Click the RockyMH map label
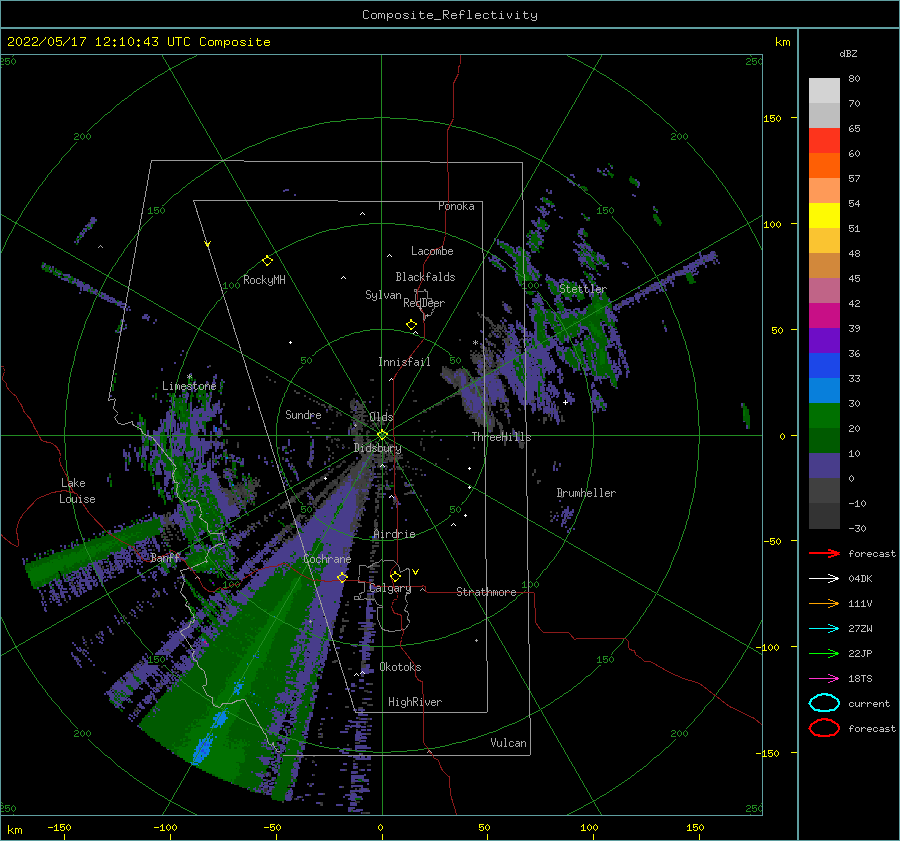900x841 pixels. [264, 280]
